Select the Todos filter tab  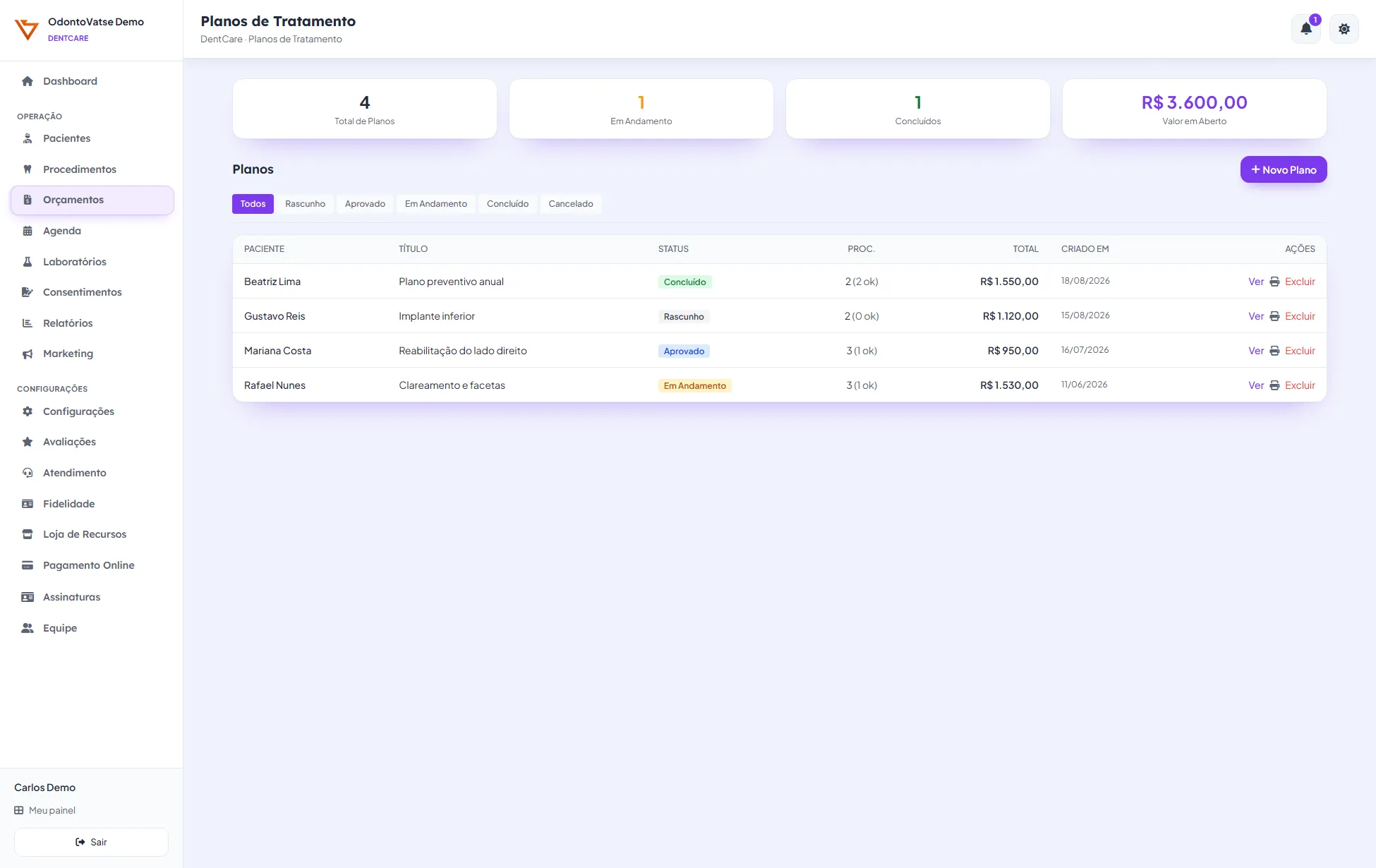tap(253, 204)
